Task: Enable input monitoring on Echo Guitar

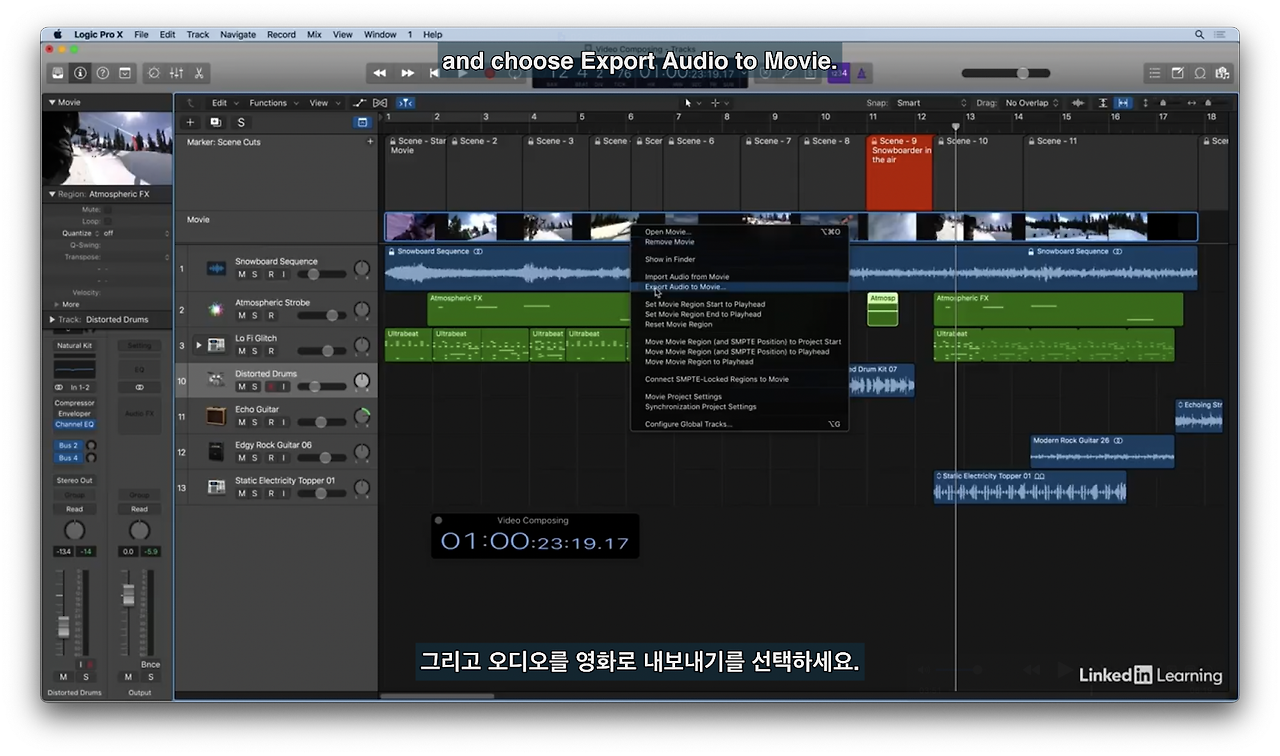Action: point(283,422)
